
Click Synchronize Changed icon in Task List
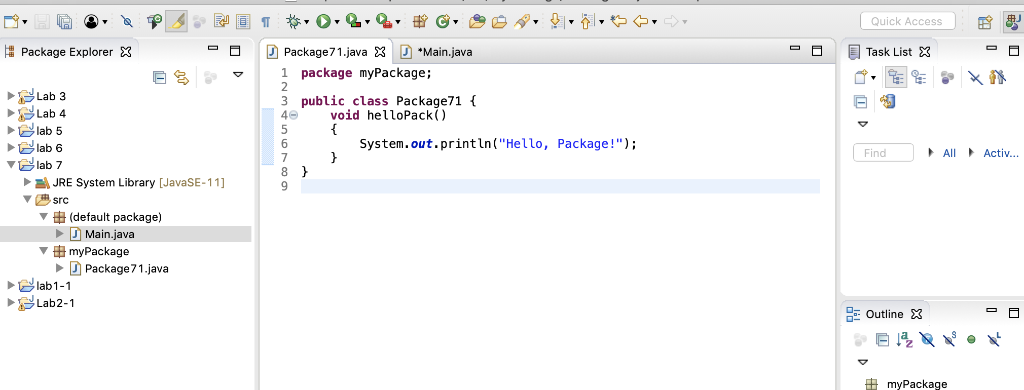887,102
